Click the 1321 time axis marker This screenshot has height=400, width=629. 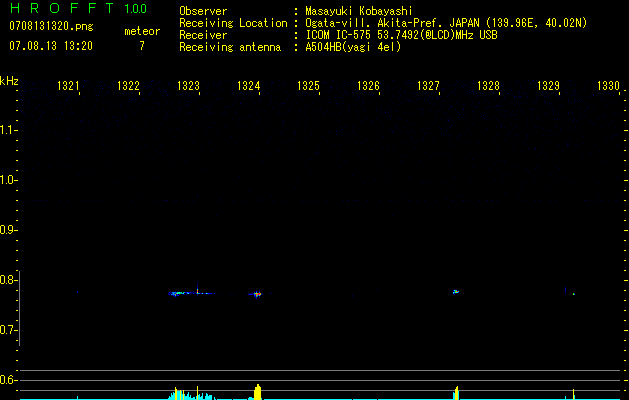click(68, 86)
